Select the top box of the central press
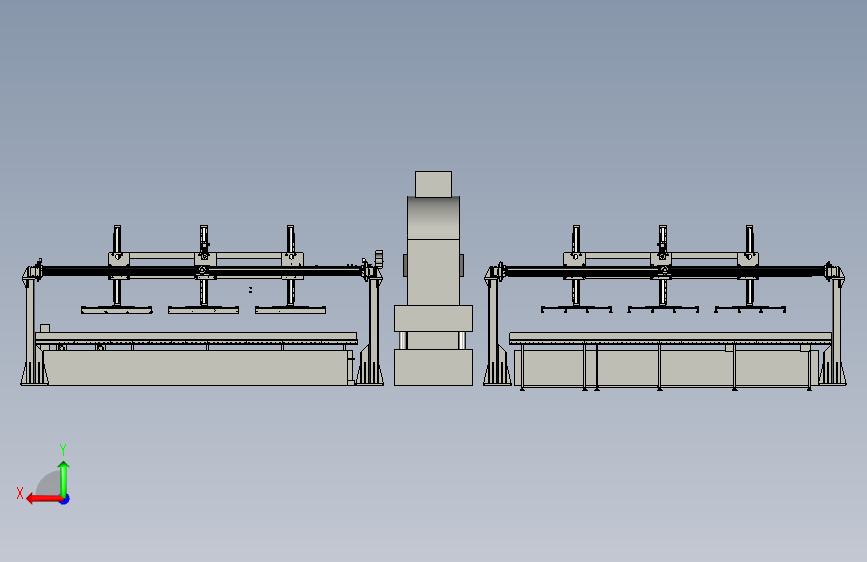 click(x=433, y=184)
